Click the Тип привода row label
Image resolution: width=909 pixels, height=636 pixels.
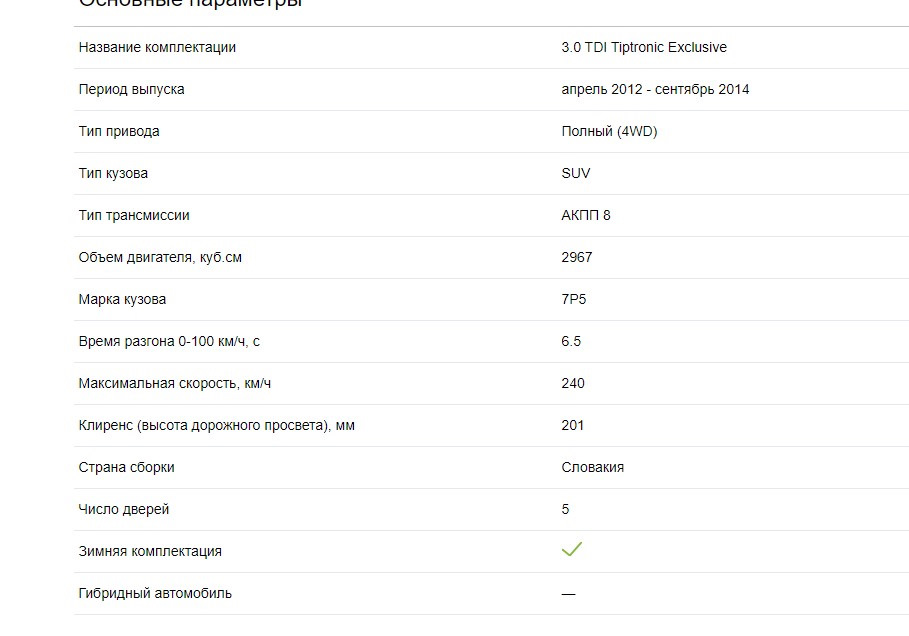[x=119, y=132]
